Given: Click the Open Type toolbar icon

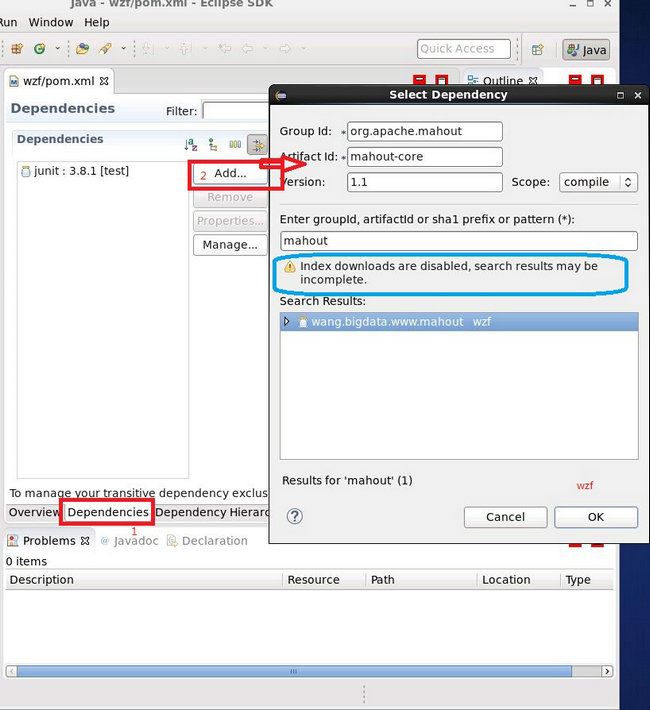Looking at the screenshot, I should point(82,48).
